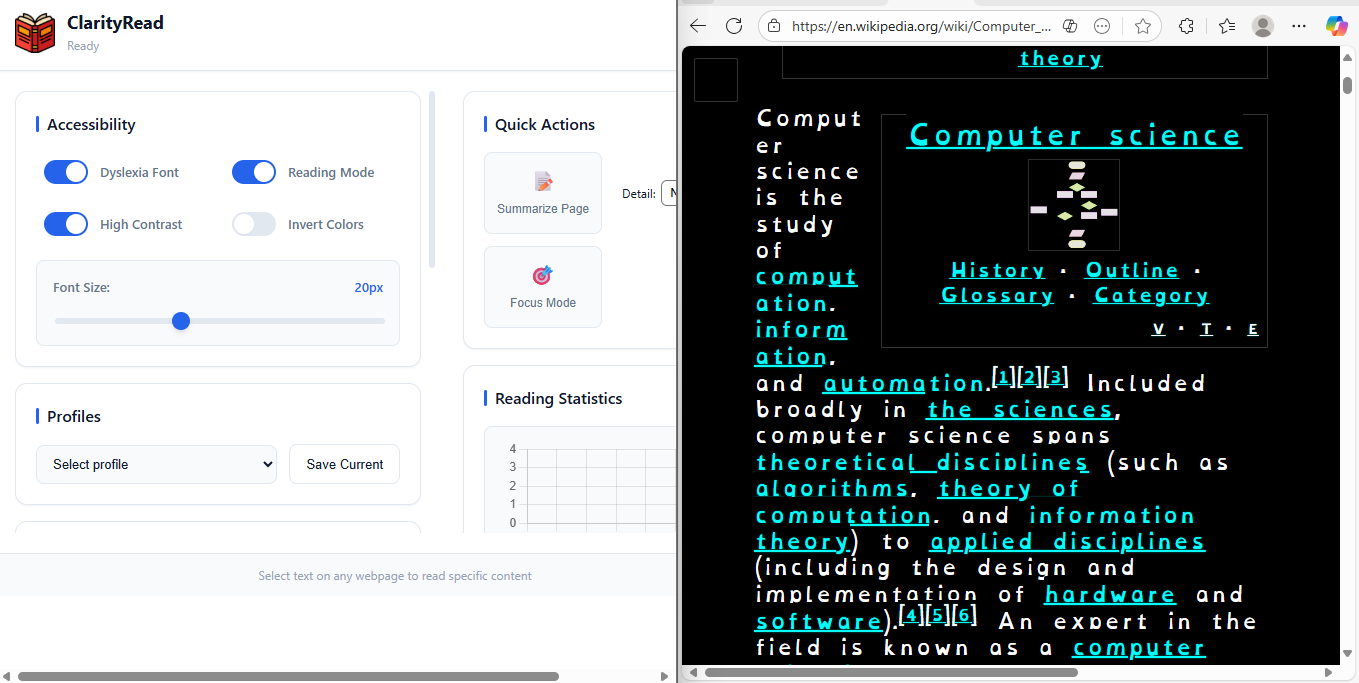Add this page to favorites via star icon
The height and width of the screenshot is (683, 1359).
[x=1143, y=26]
